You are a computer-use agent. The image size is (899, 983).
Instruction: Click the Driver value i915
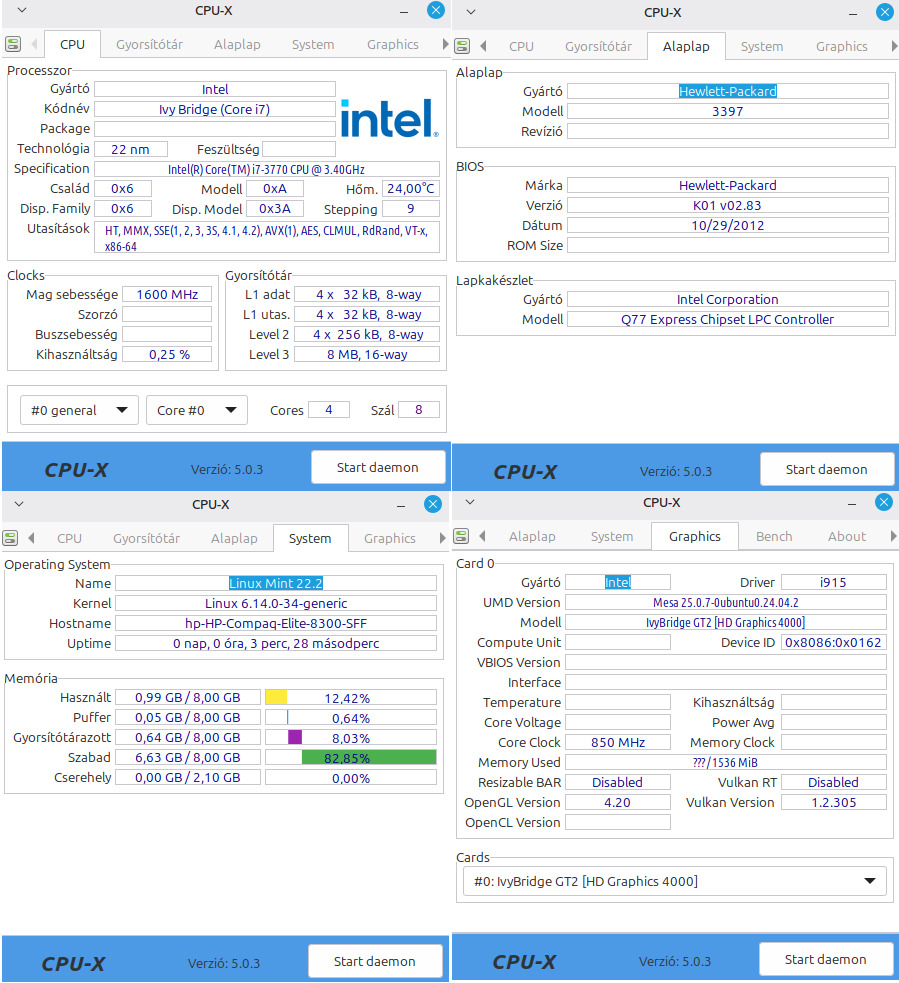834,582
